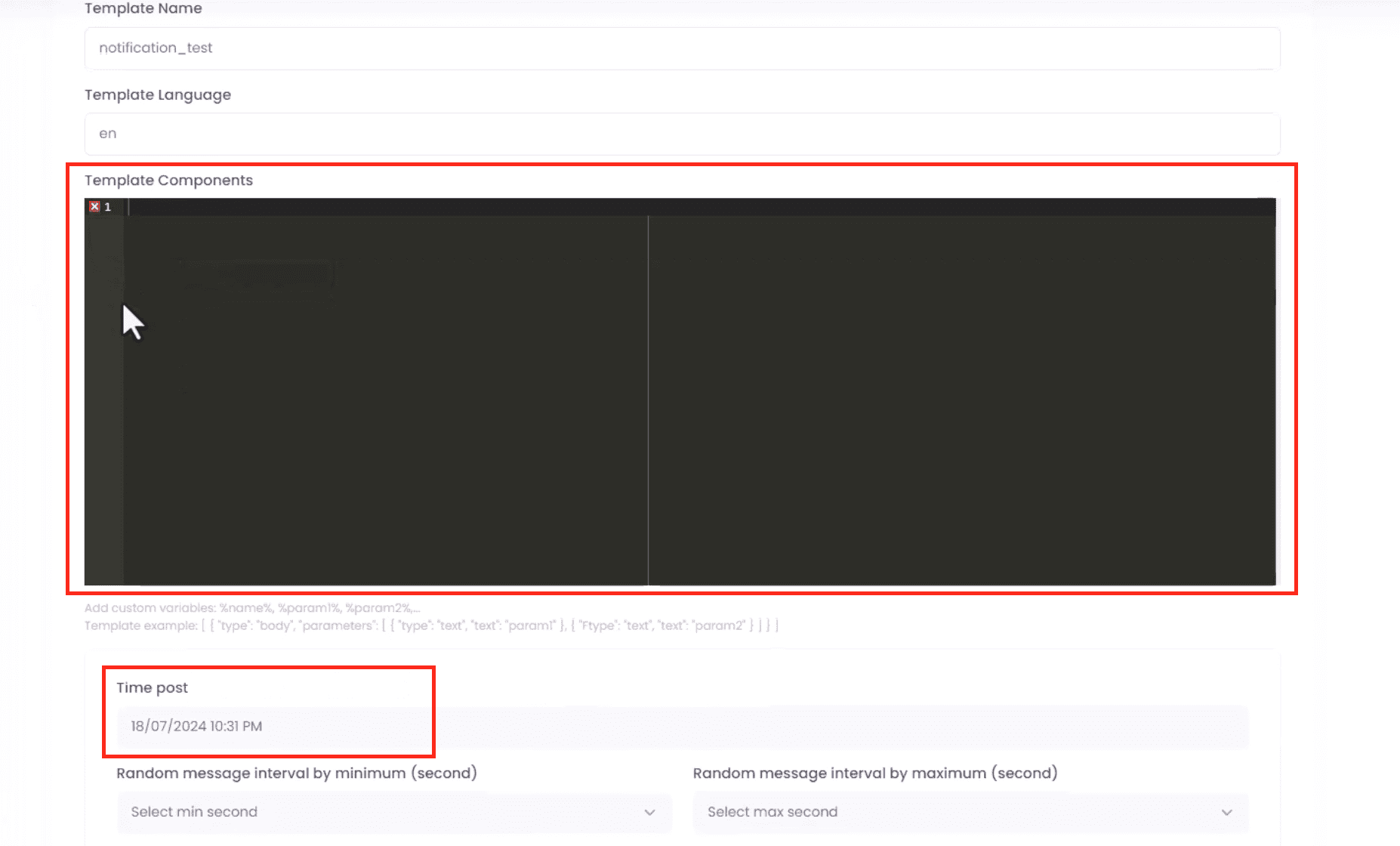Open the Select max second dropdown
1400x846 pixels.
(x=970, y=812)
